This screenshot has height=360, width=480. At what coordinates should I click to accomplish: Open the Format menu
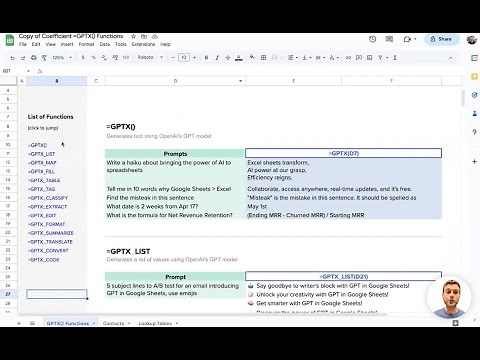tap(86, 44)
